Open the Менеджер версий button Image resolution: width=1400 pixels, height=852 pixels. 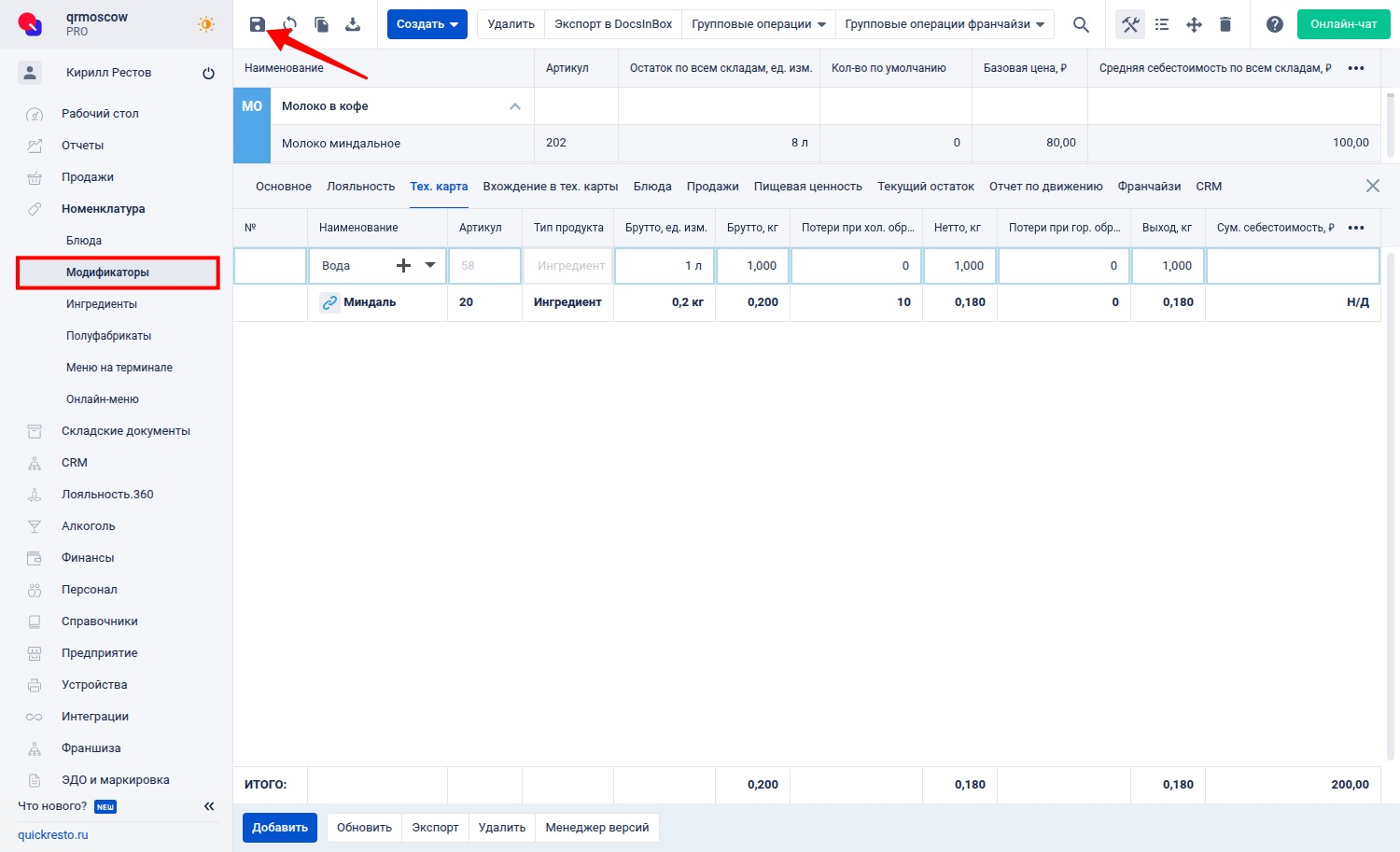pos(596,828)
